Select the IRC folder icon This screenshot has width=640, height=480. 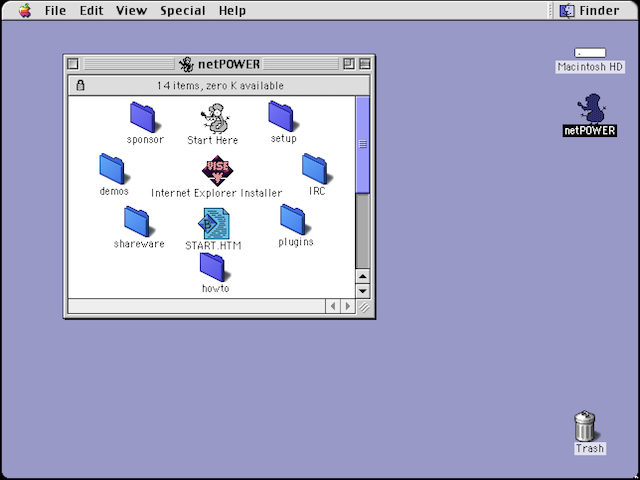(316, 169)
